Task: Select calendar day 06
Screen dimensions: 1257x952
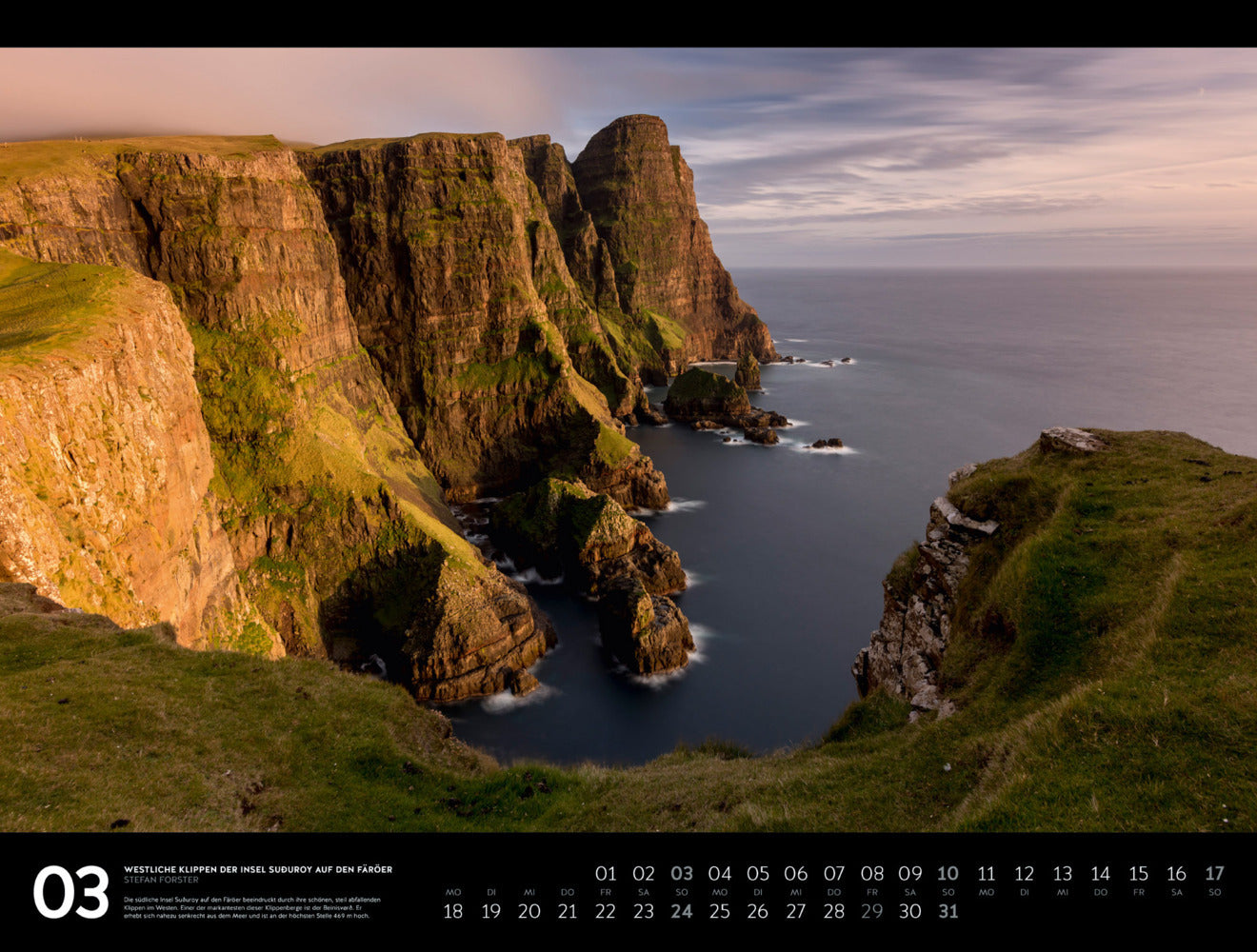Action: point(796,873)
